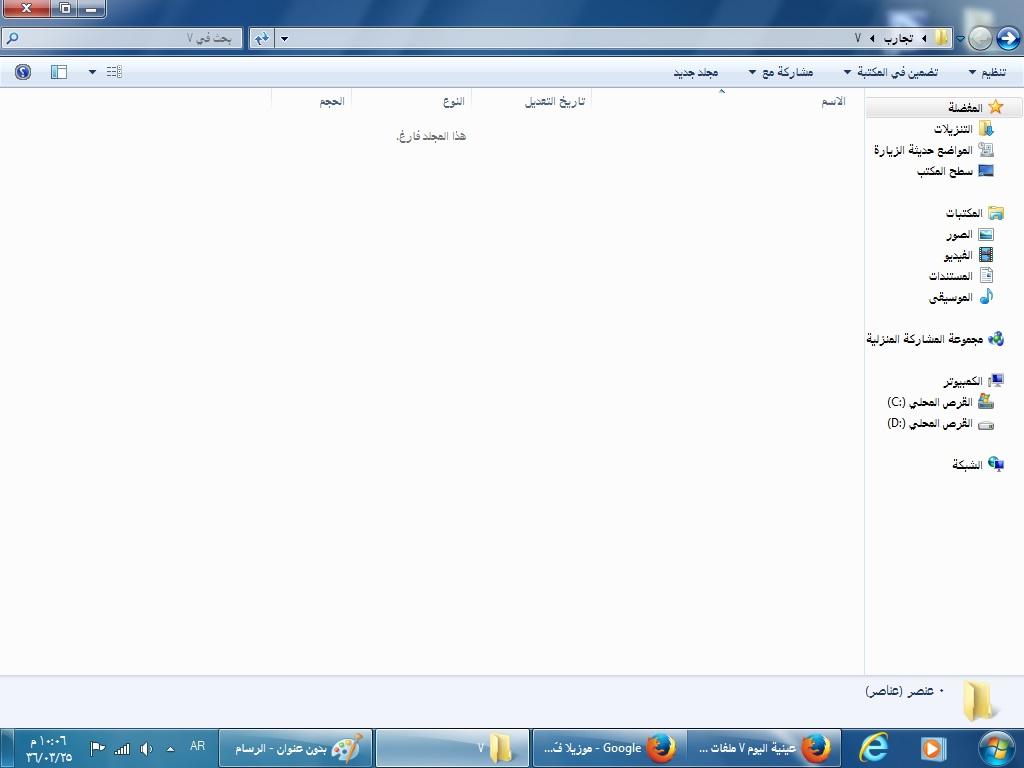
Task: Open سطح المكتب in favorites
Action: (x=944, y=172)
